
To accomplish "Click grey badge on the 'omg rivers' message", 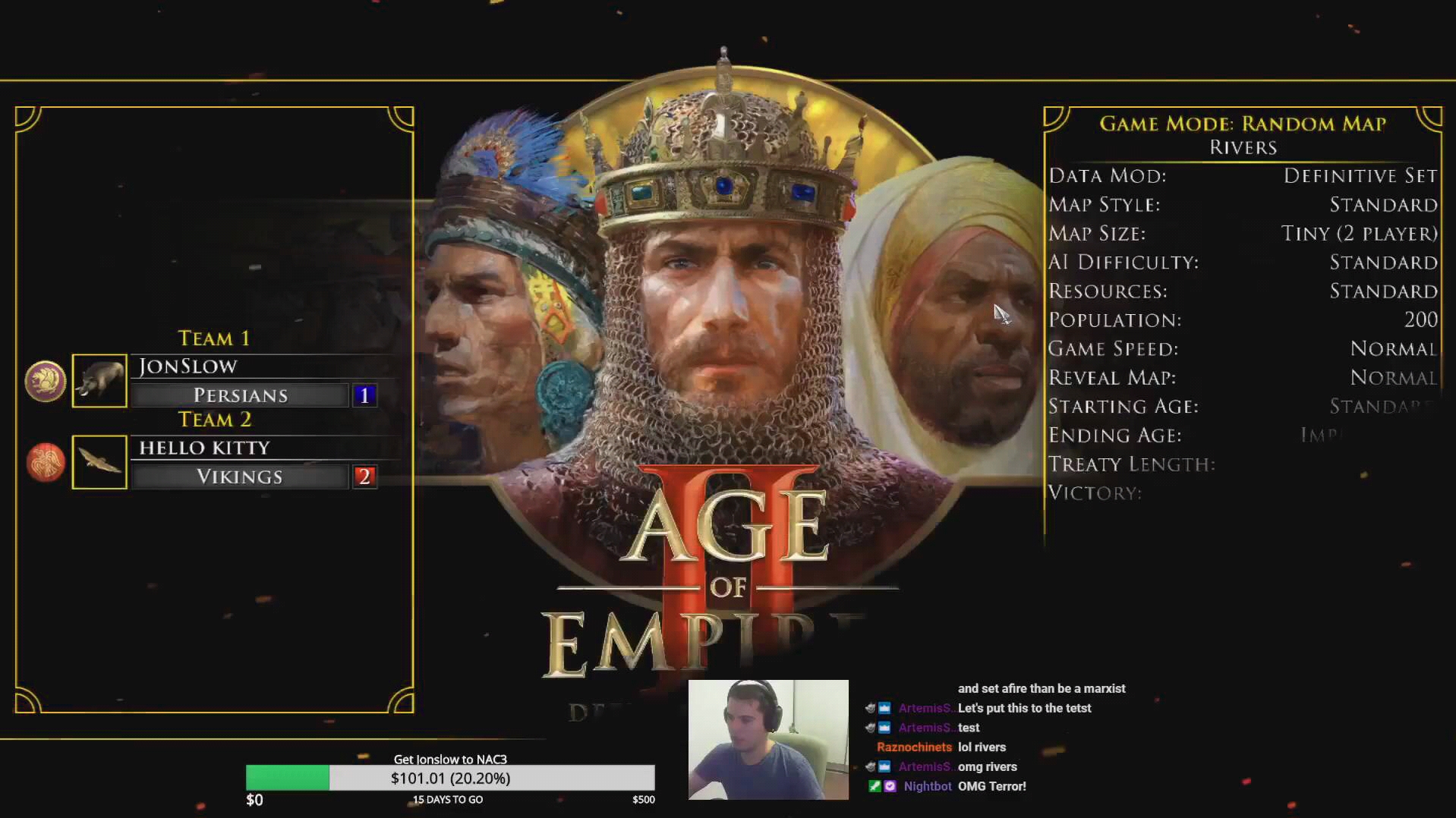I will (870, 766).
